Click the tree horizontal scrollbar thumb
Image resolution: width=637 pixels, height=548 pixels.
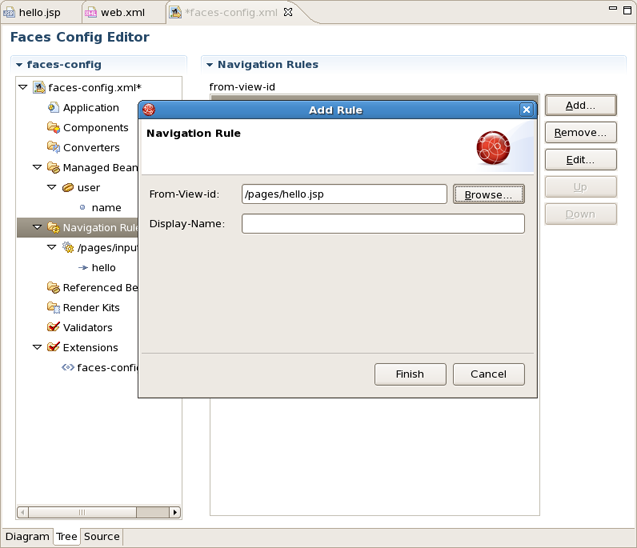click(82, 512)
